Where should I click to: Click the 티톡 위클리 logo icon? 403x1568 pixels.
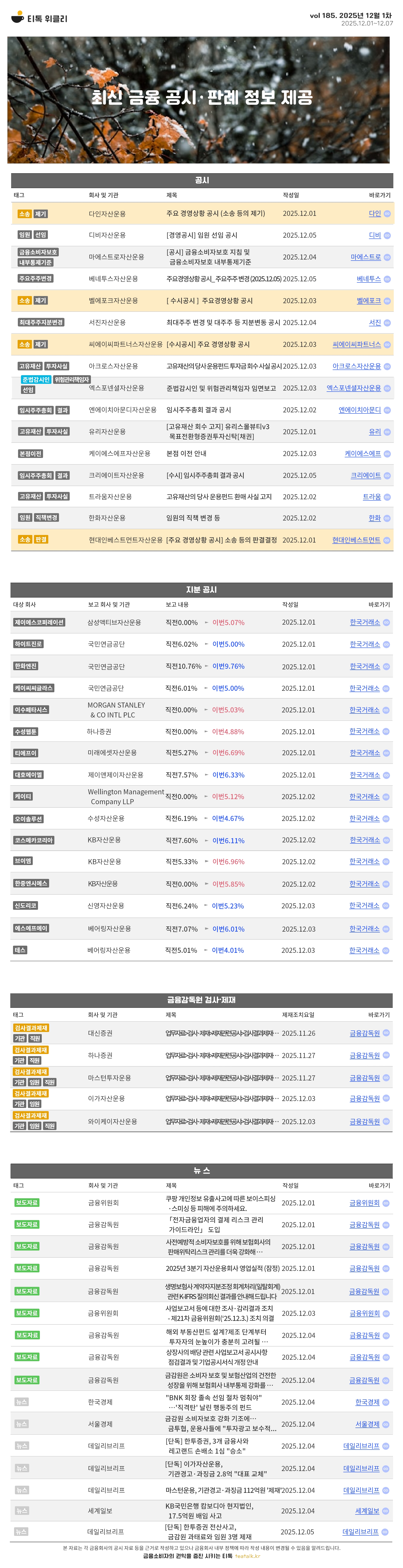click(x=18, y=17)
